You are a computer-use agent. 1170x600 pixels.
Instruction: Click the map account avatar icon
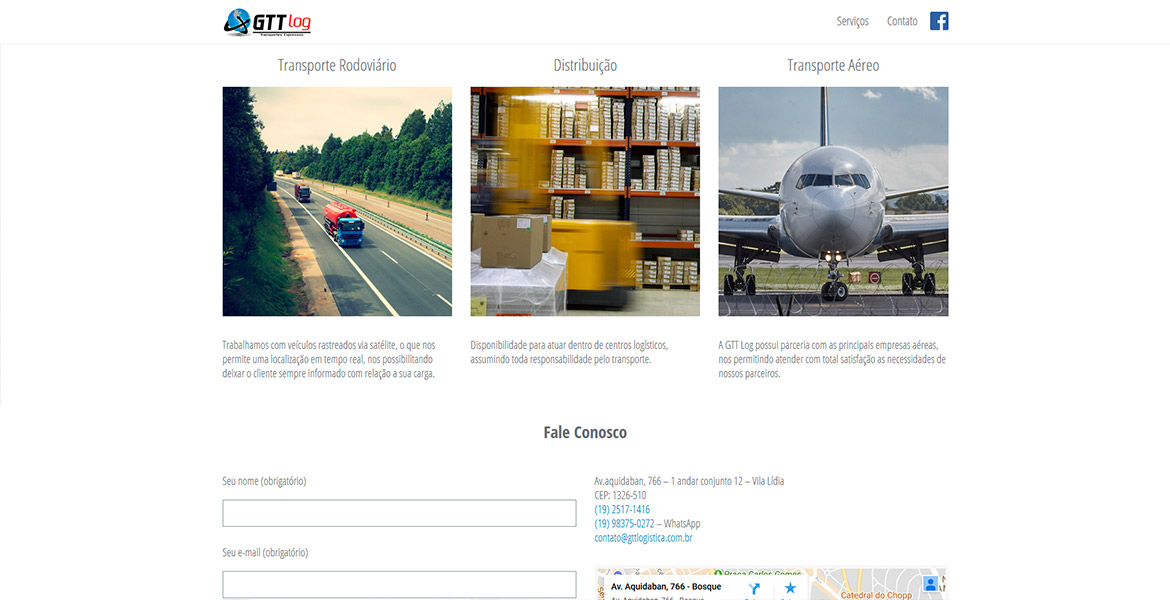click(930, 584)
